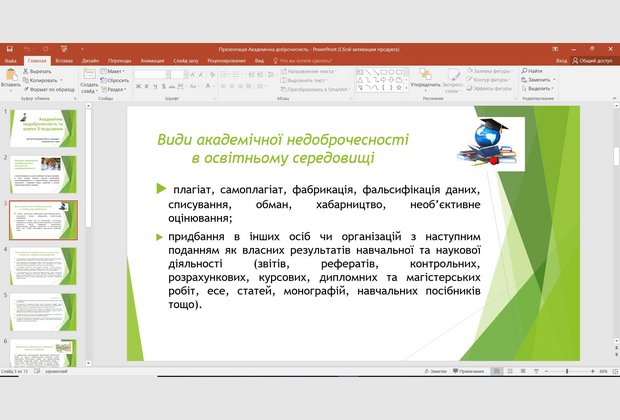
Task: Click Направление текста text direction
Action: (x=308, y=71)
